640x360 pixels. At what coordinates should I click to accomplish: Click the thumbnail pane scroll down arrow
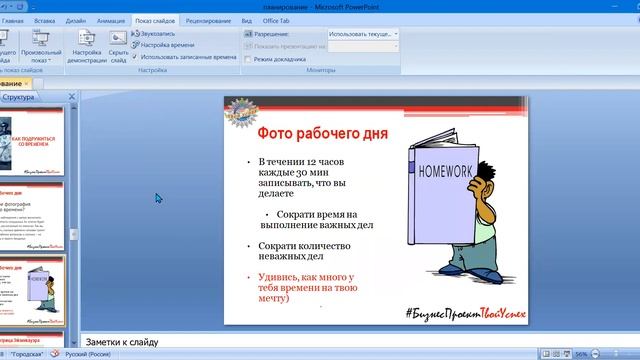click(74, 343)
